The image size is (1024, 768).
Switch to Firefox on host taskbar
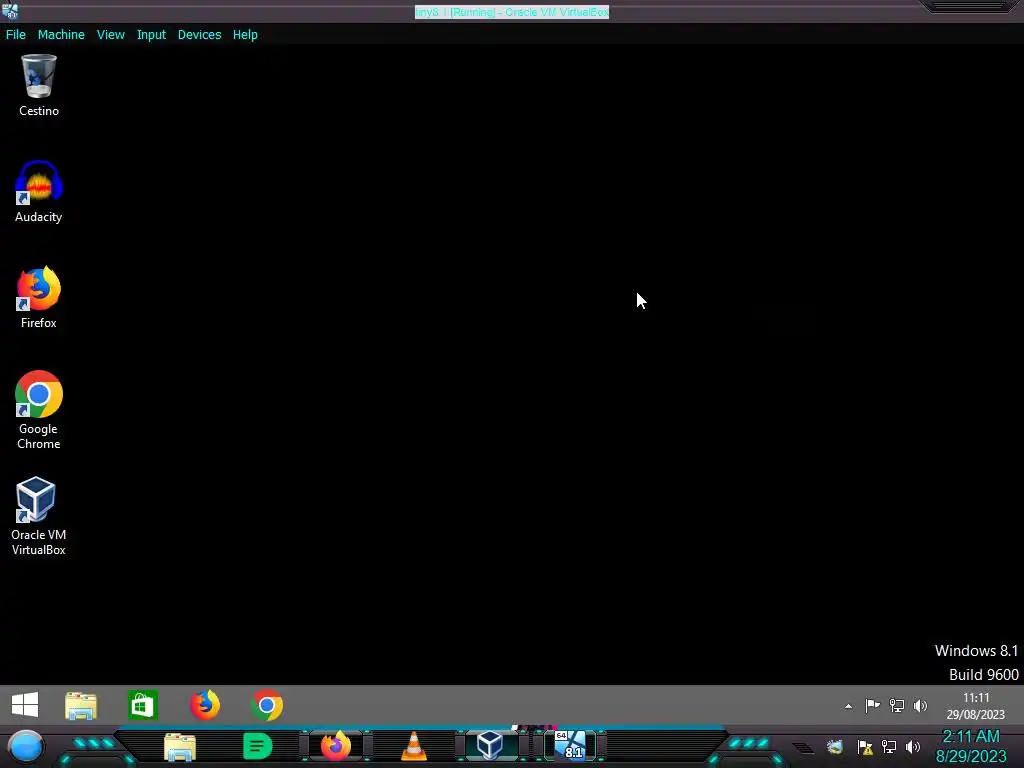(336, 746)
